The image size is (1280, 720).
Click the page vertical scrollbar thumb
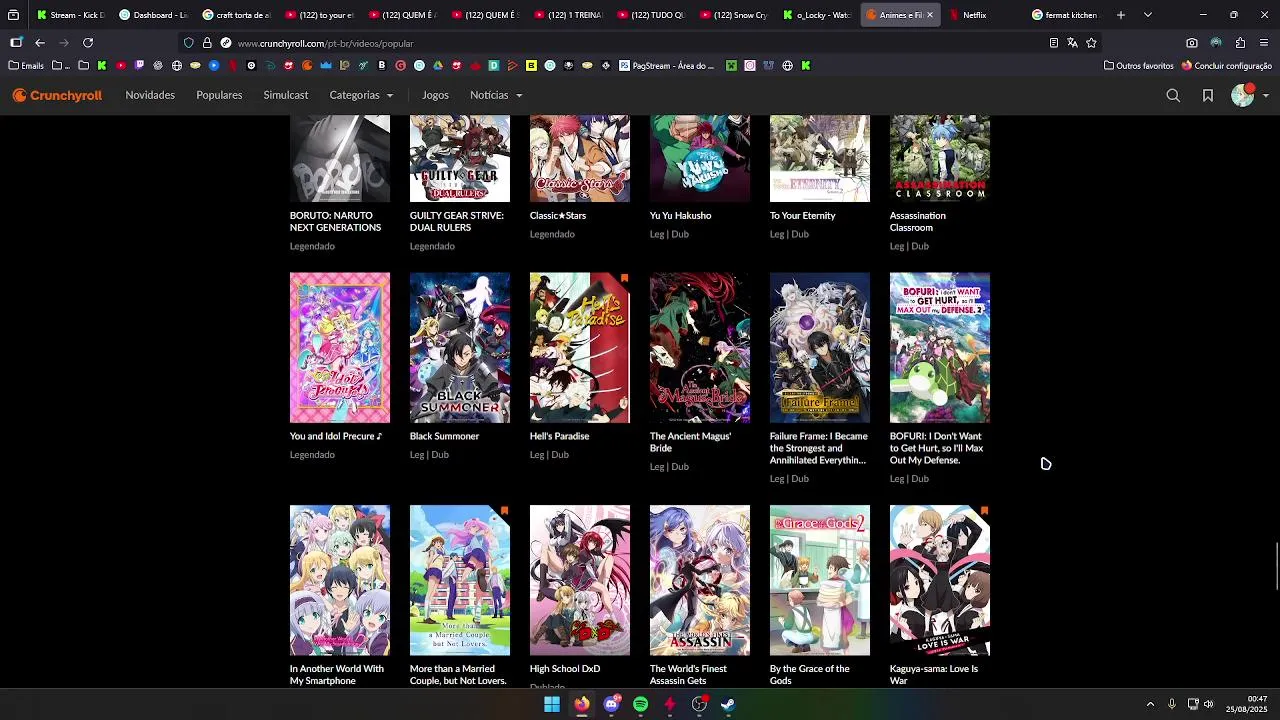click(1276, 567)
